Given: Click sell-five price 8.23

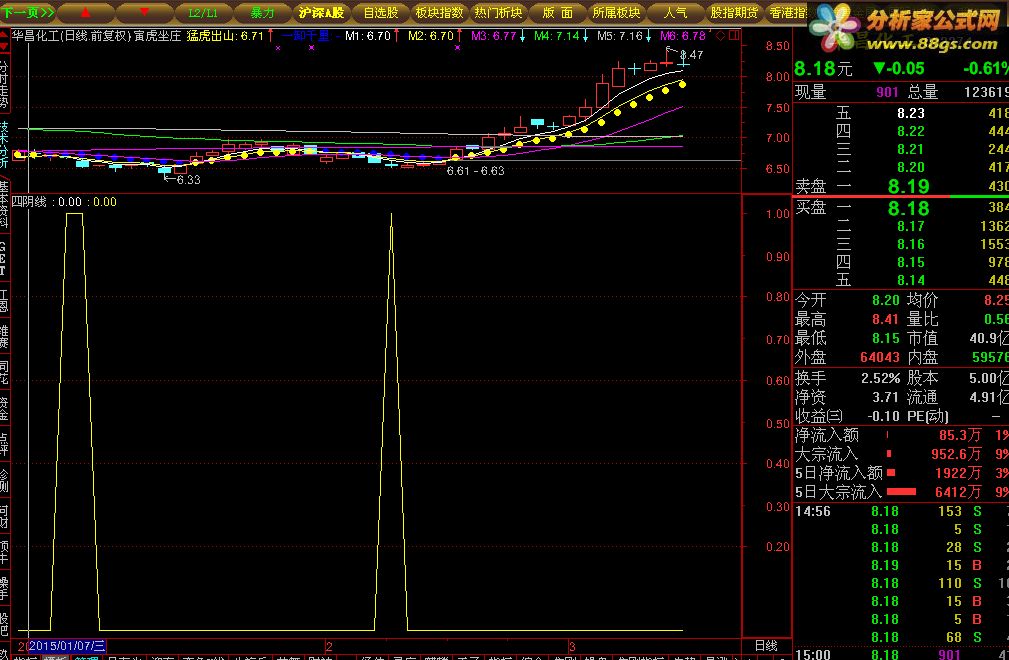Looking at the screenshot, I should 911,113.
